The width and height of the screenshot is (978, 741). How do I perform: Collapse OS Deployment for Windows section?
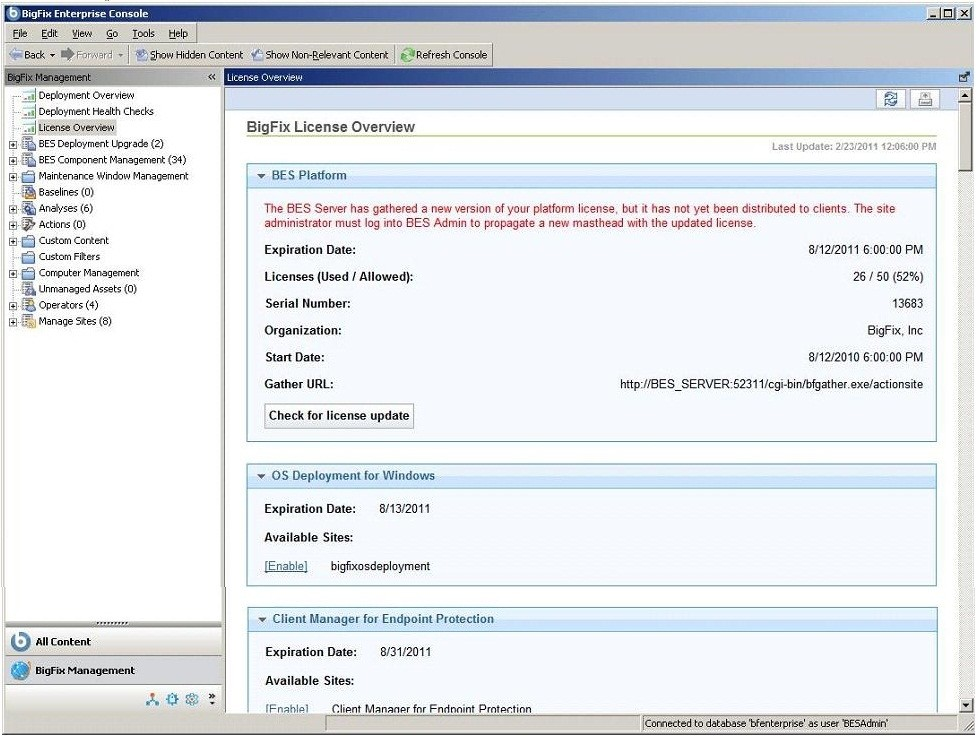(x=261, y=477)
